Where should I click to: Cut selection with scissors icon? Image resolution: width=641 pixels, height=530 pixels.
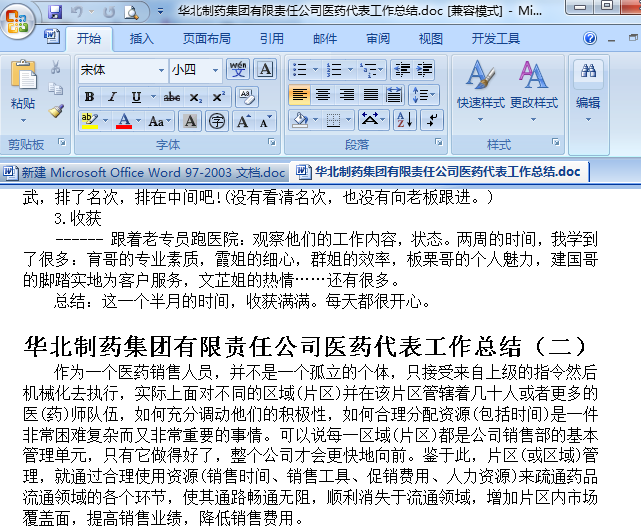pos(56,67)
